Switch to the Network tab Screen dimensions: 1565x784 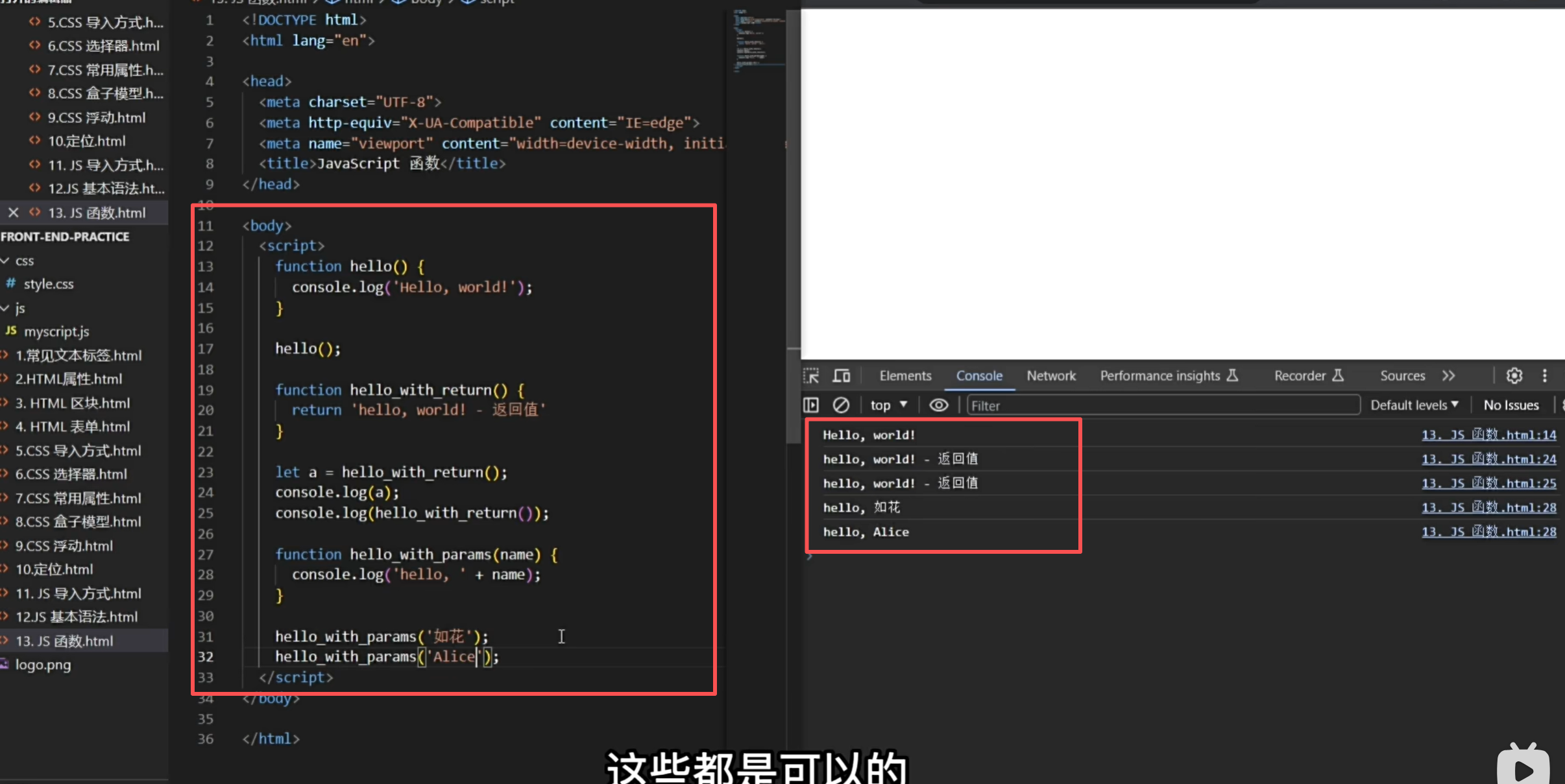click(x=1050, y=375)
